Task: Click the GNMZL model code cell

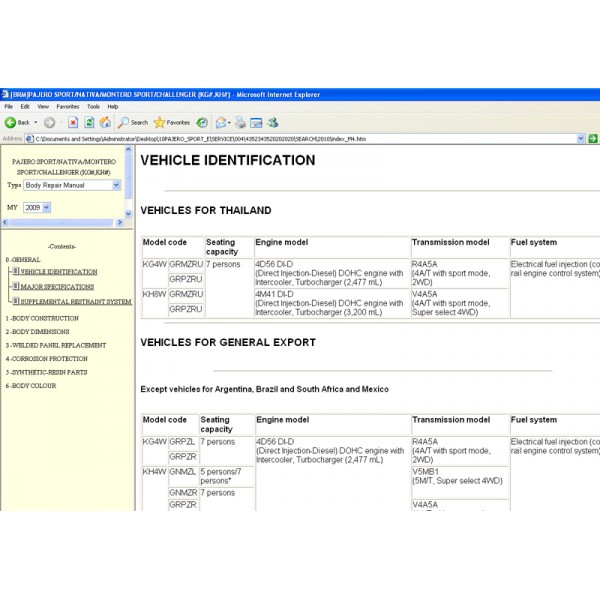Action: point(183,476)
